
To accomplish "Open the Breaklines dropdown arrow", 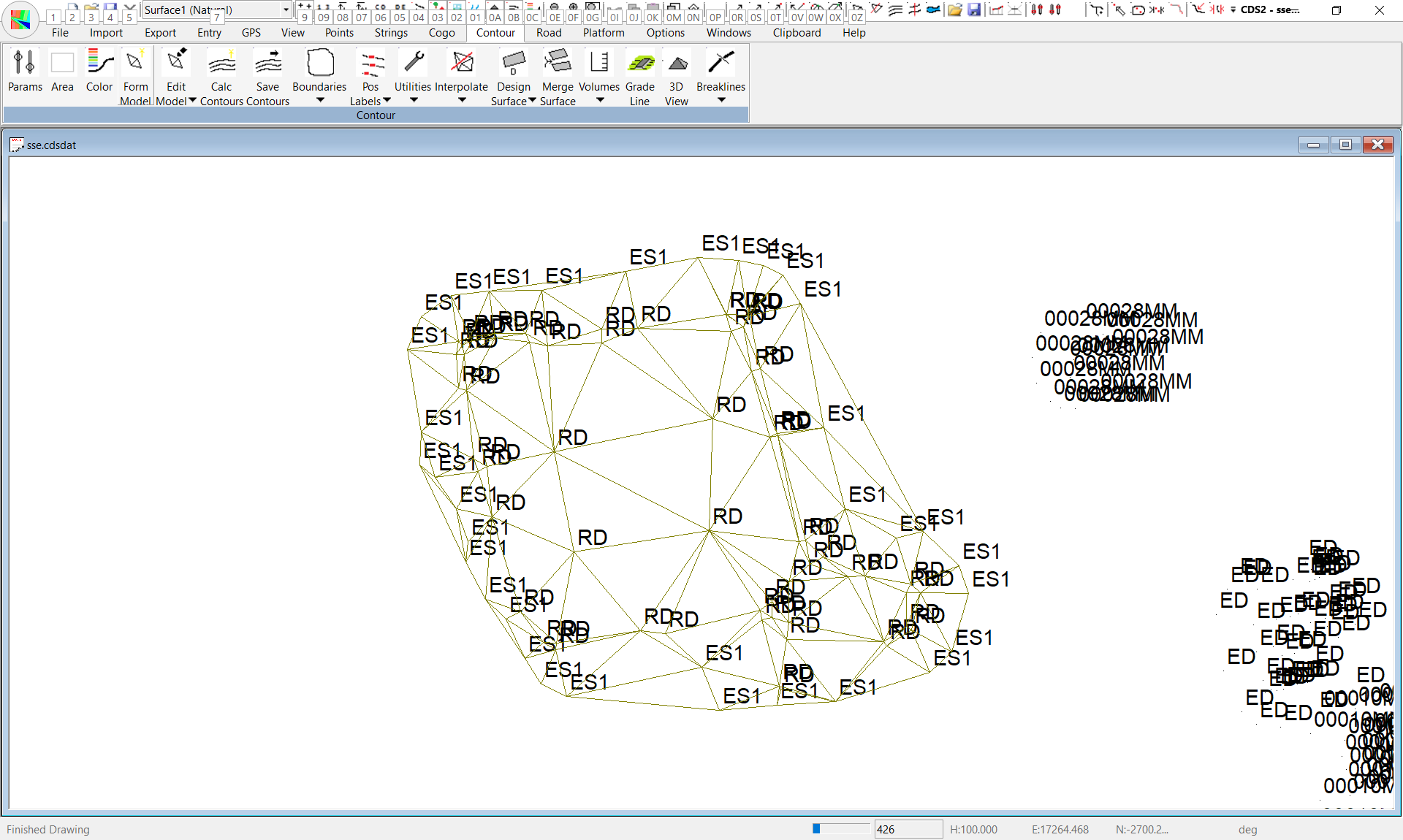I will point(721,100).
